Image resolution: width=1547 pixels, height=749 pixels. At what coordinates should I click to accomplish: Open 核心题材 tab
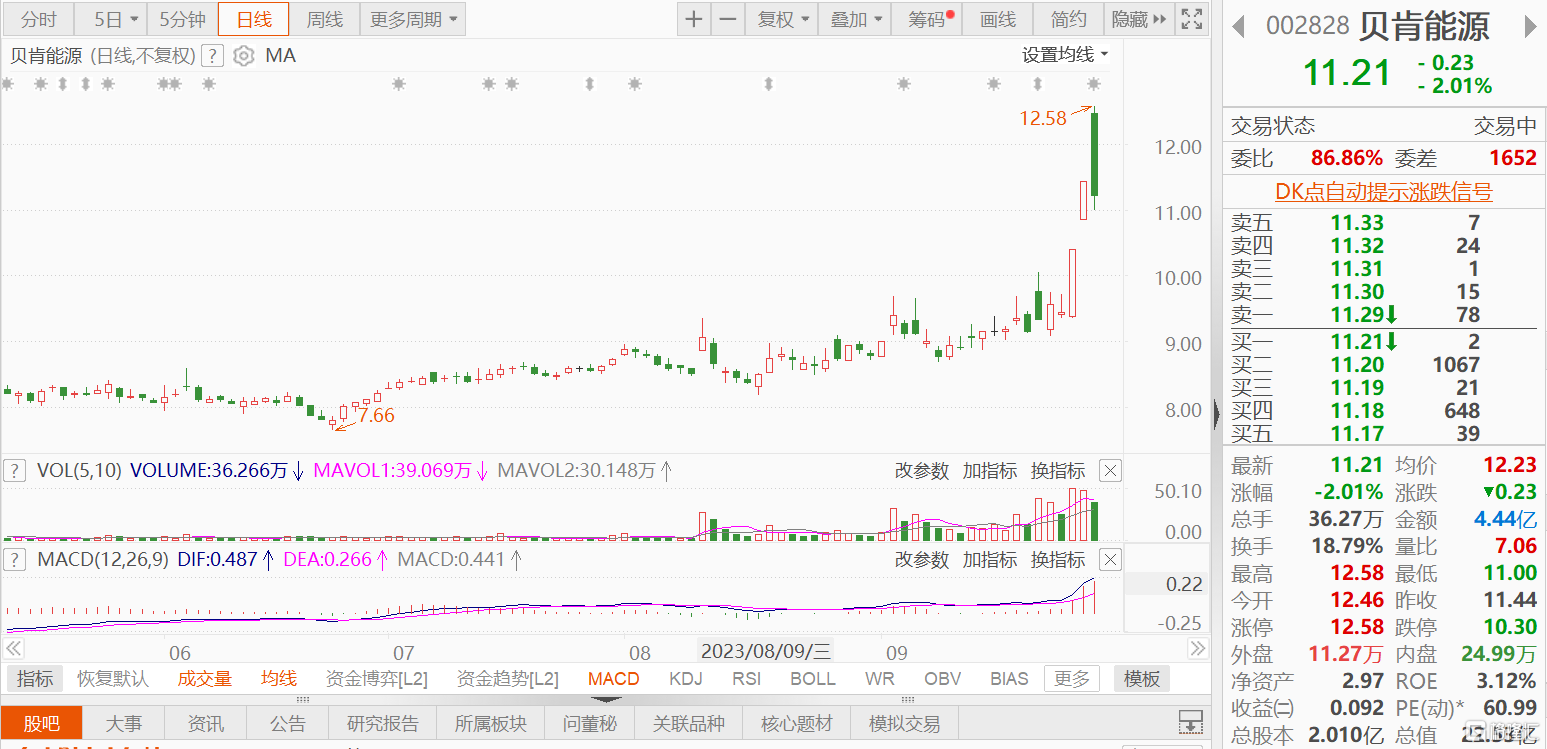click(x=796, y=723)
